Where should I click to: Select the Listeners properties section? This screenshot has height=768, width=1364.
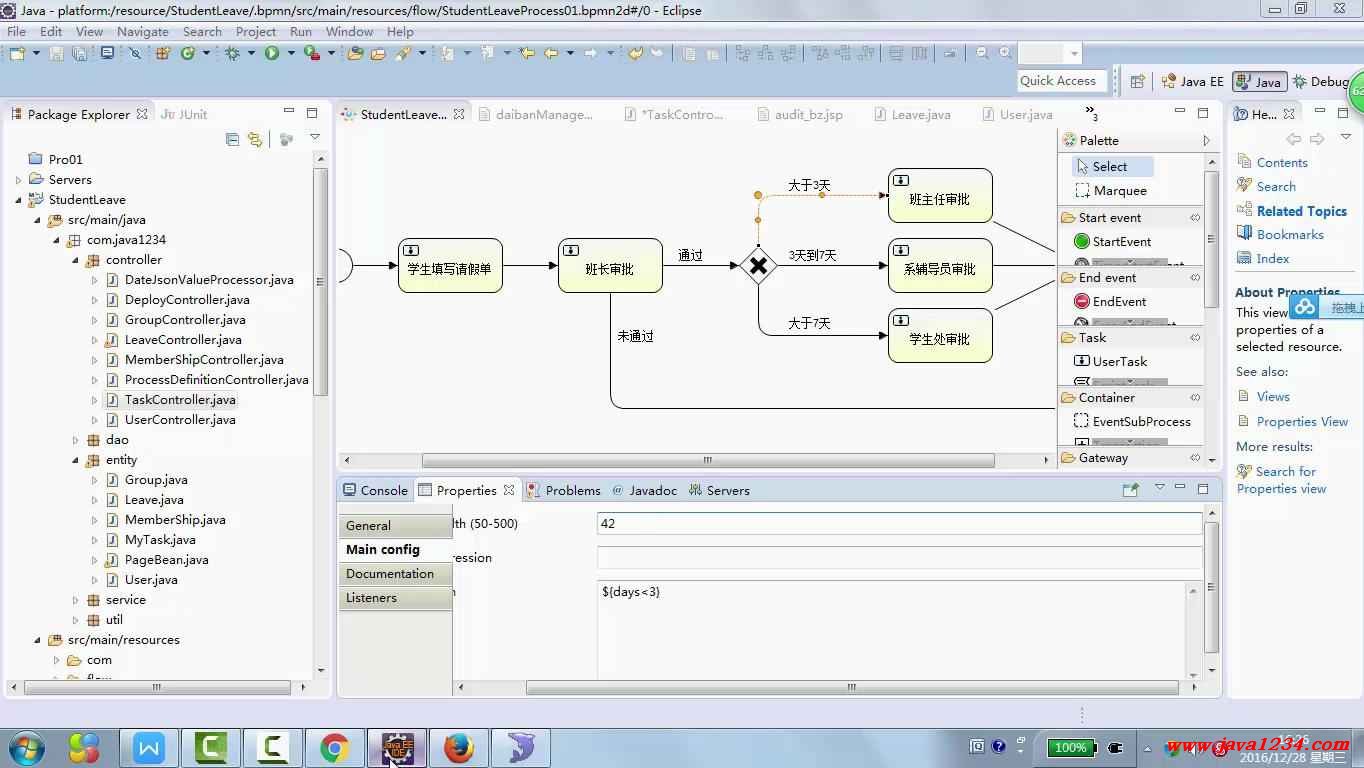395,597
